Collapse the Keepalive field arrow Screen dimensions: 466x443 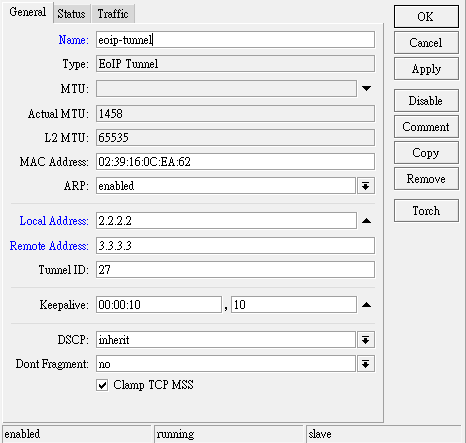(x=366, y=305)
